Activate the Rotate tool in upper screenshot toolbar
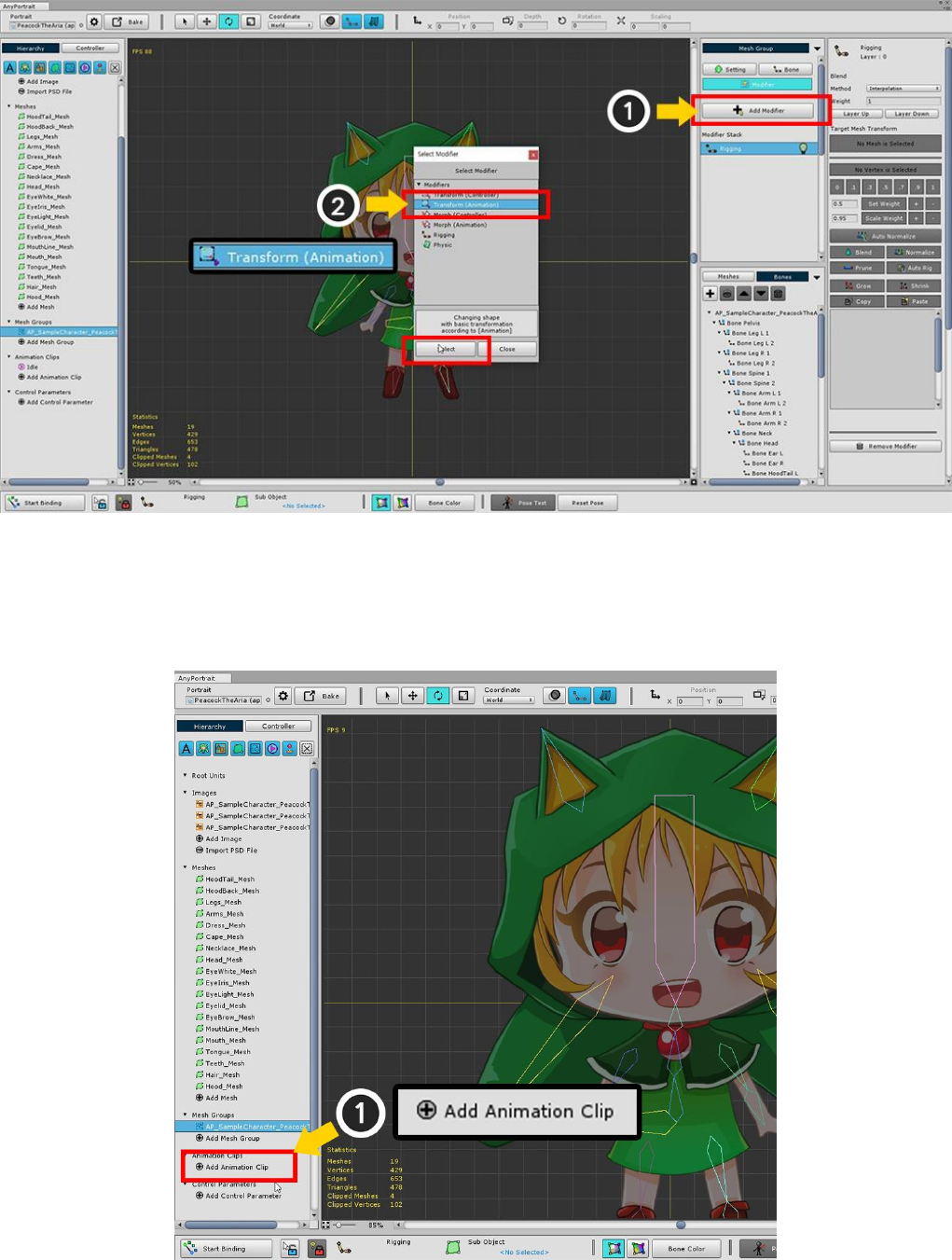 pyautogui.click(x=229, y=21)
